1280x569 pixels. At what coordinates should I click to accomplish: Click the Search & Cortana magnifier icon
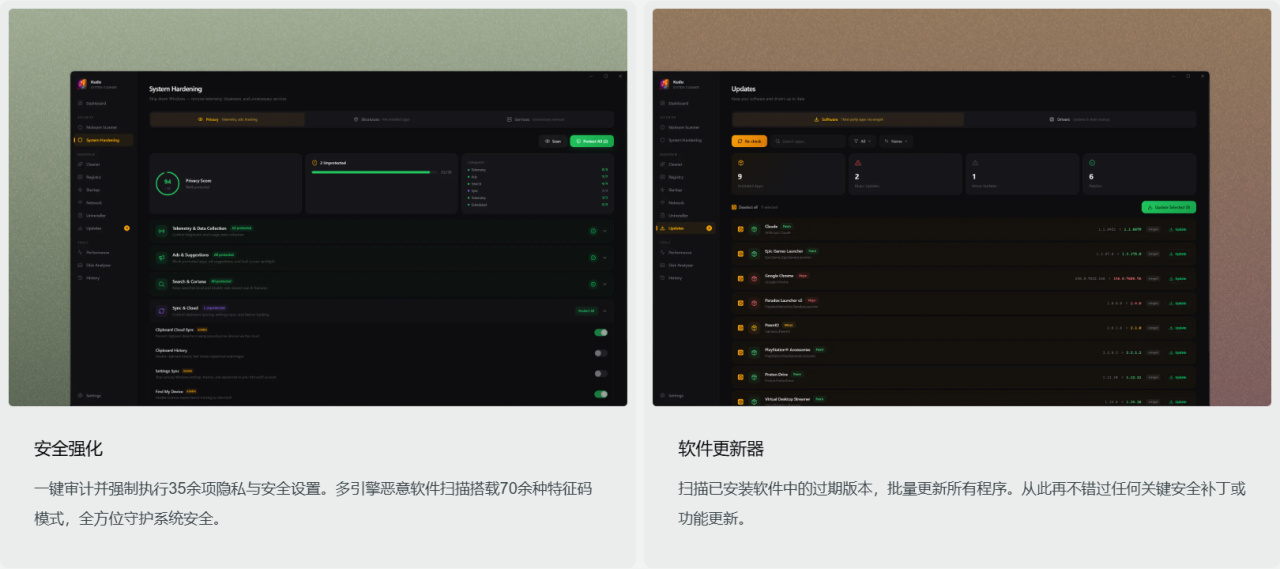coord(161,284)
